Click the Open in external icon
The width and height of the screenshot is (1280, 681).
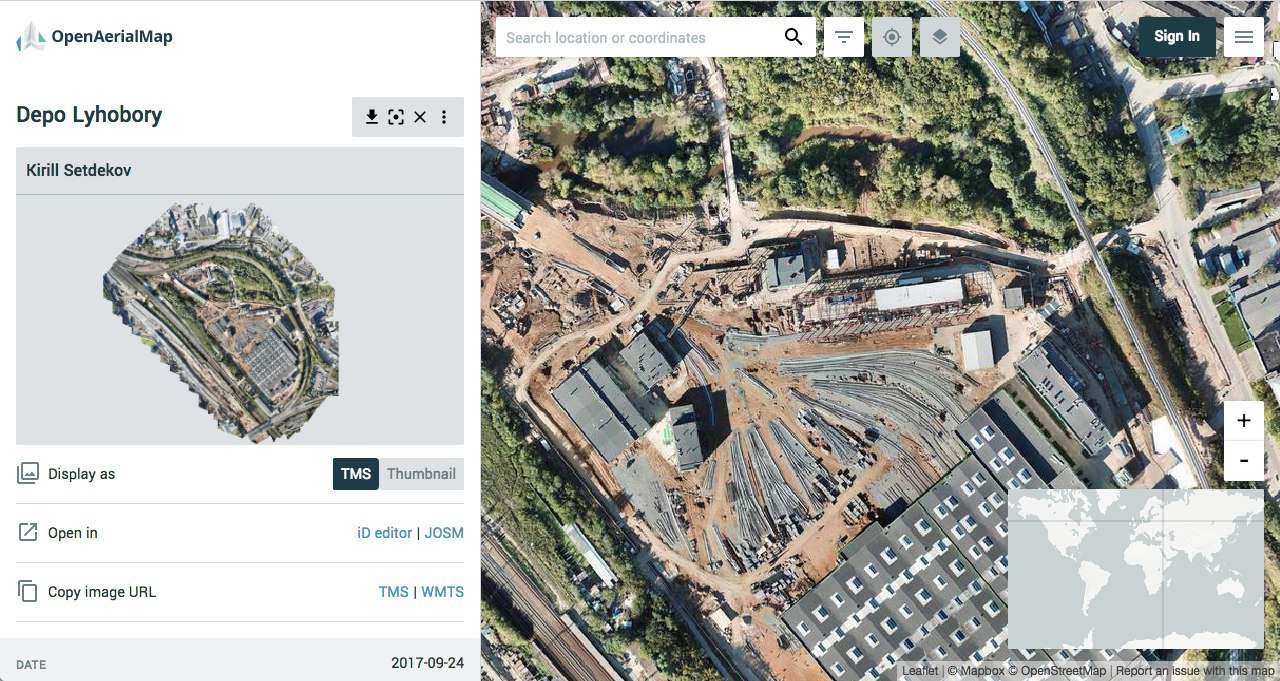(28, 532)
